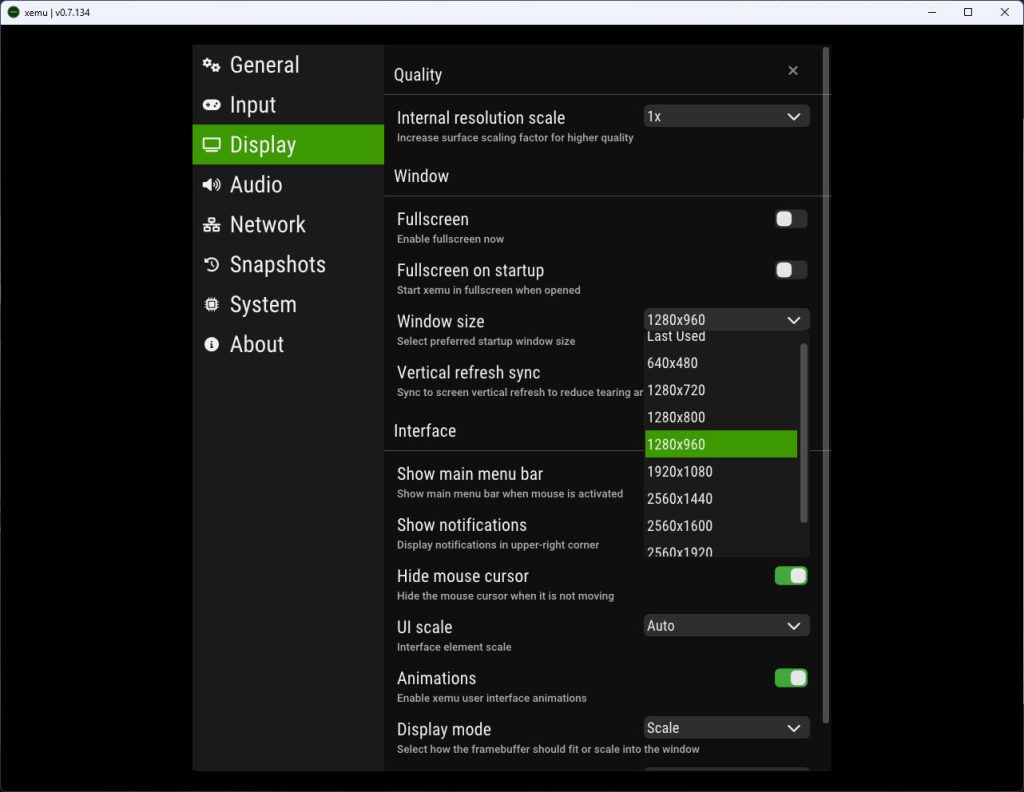Image resolution: width=1024 pixels, height=792 pixels.
Task: Select highlighted 1280x960 option
Action: (720, 444)
